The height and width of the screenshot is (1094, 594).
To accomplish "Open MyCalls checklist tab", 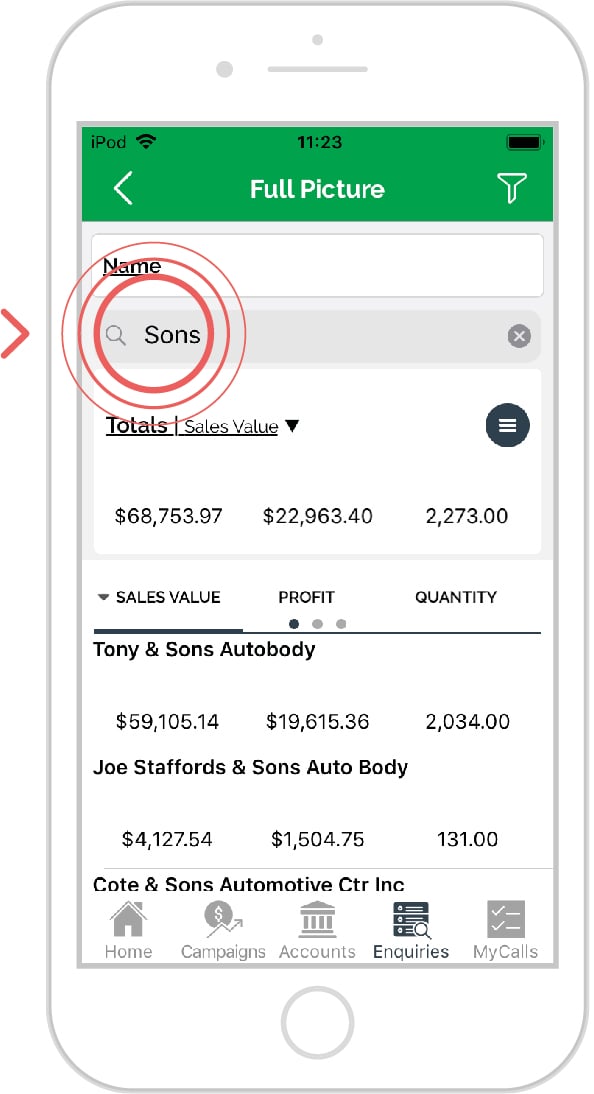I will [x=505, y=930].
